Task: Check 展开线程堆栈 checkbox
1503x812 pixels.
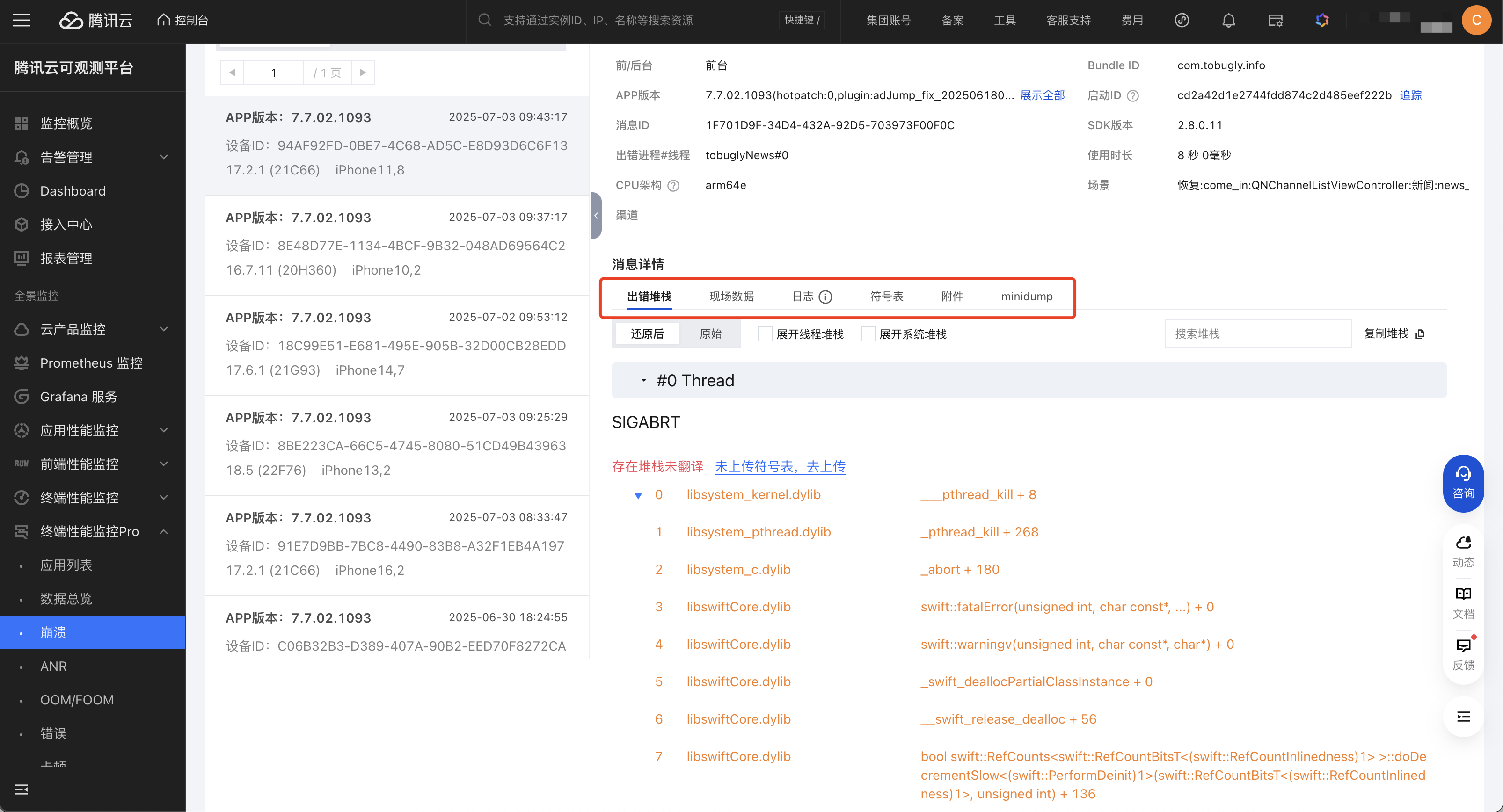Action: point(765,334)
